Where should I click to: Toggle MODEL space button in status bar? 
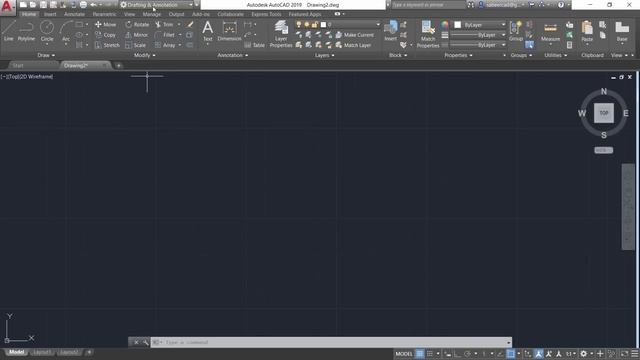(404, 353)
